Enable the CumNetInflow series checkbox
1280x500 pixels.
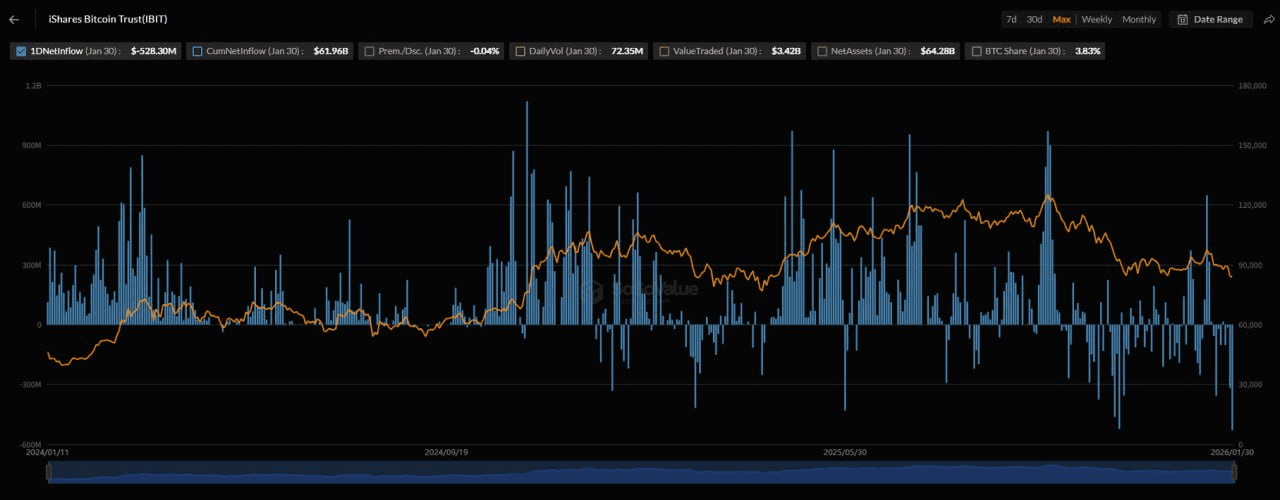[197, 51]
